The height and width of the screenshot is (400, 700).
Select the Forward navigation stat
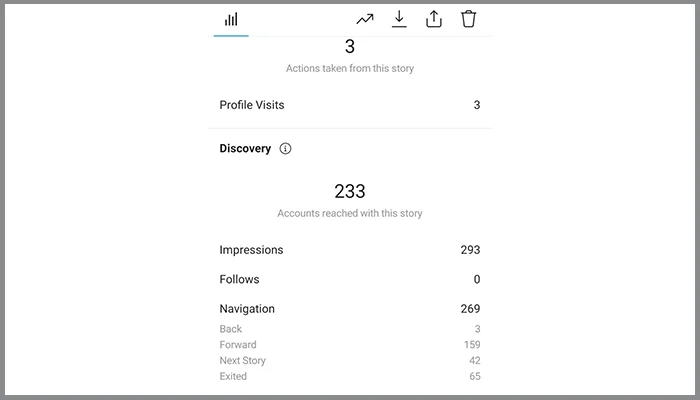238,345
